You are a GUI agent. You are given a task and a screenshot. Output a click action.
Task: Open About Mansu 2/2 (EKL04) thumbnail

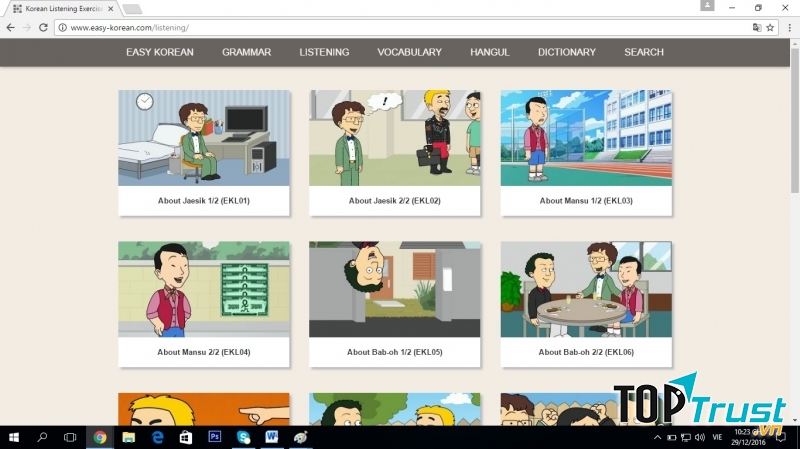[204, 289]
